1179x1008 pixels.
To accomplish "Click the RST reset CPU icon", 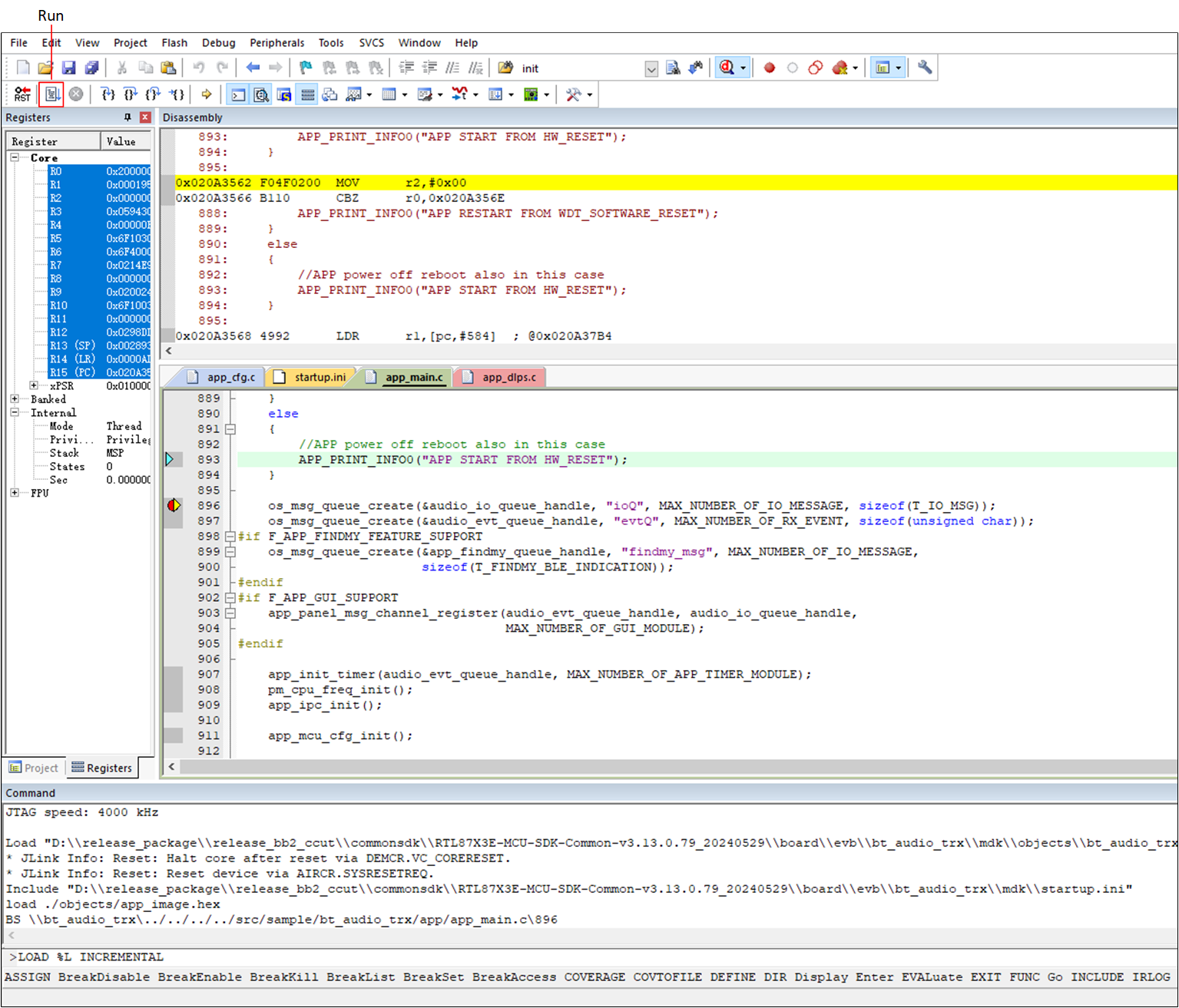I will click(x=23, y=94).
